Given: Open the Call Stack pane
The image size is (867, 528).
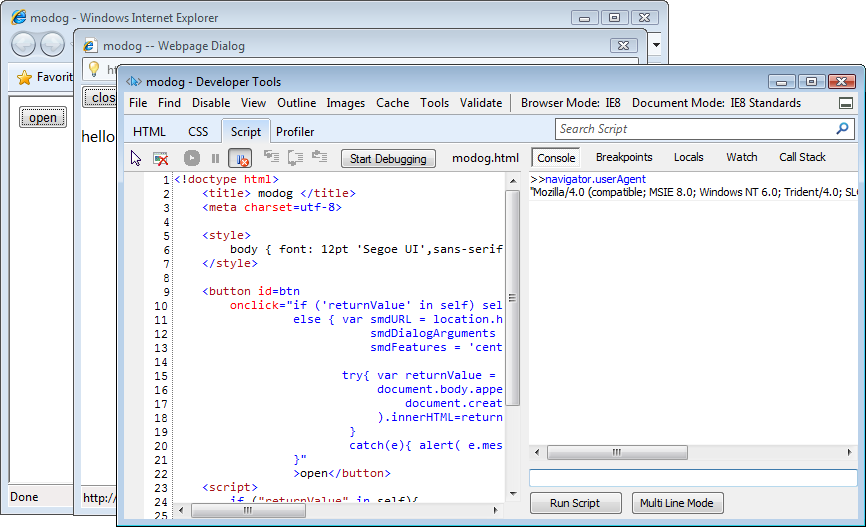Looking at the screenshot, I should (x=802, y=157).
